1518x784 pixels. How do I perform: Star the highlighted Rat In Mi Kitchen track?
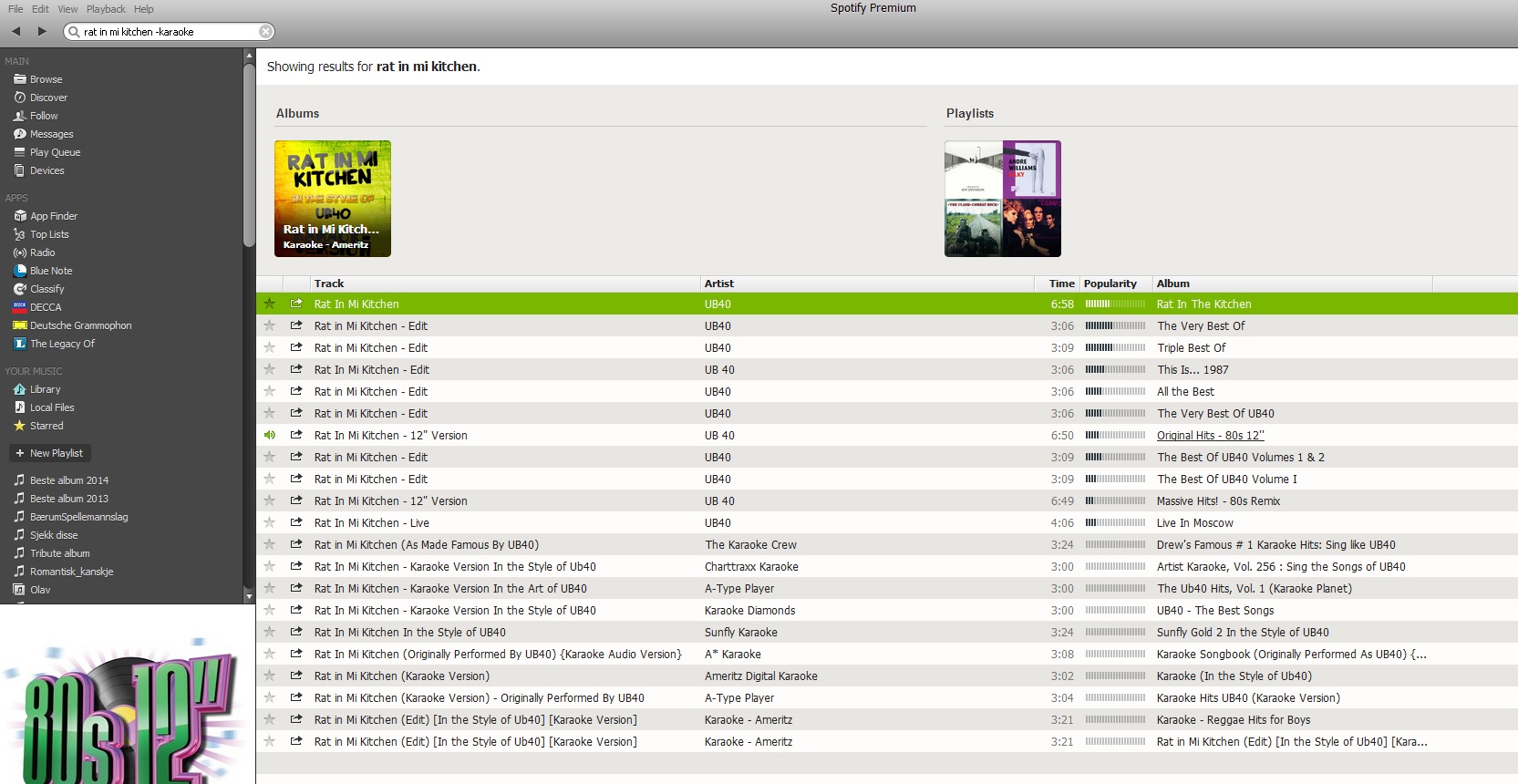coord(269,304)
